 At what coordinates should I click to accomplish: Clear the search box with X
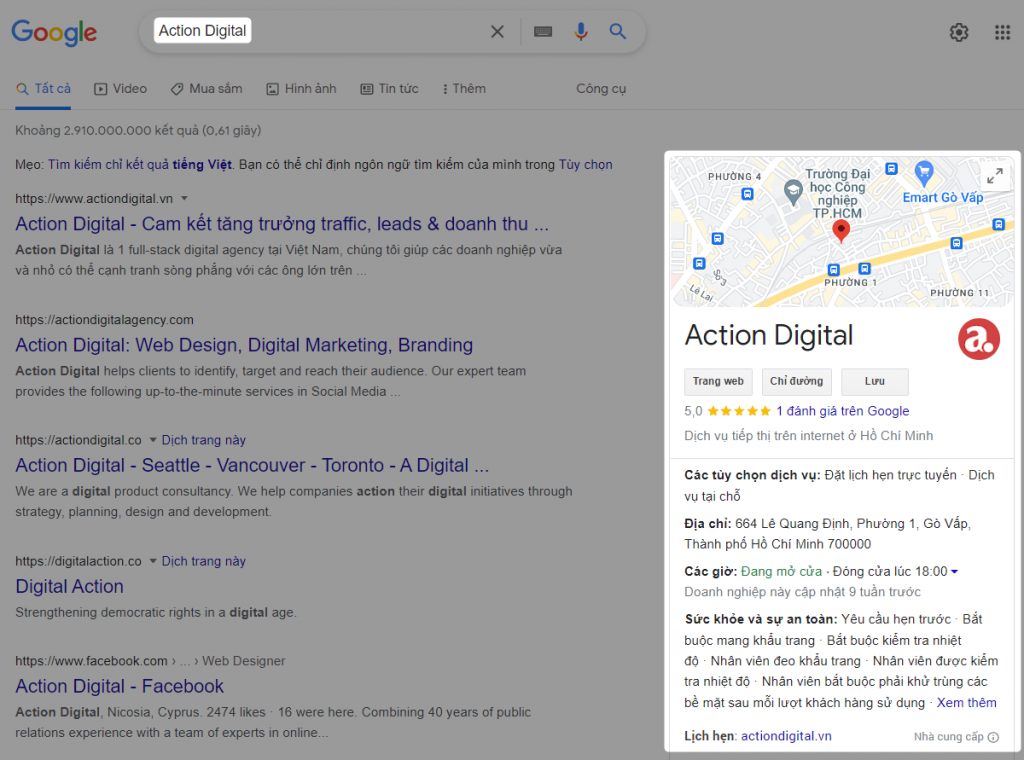(x=497, y=31)
